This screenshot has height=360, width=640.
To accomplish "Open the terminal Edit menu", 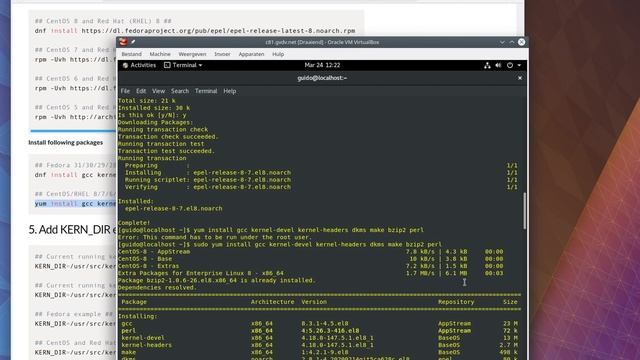I will click(141, 91).
